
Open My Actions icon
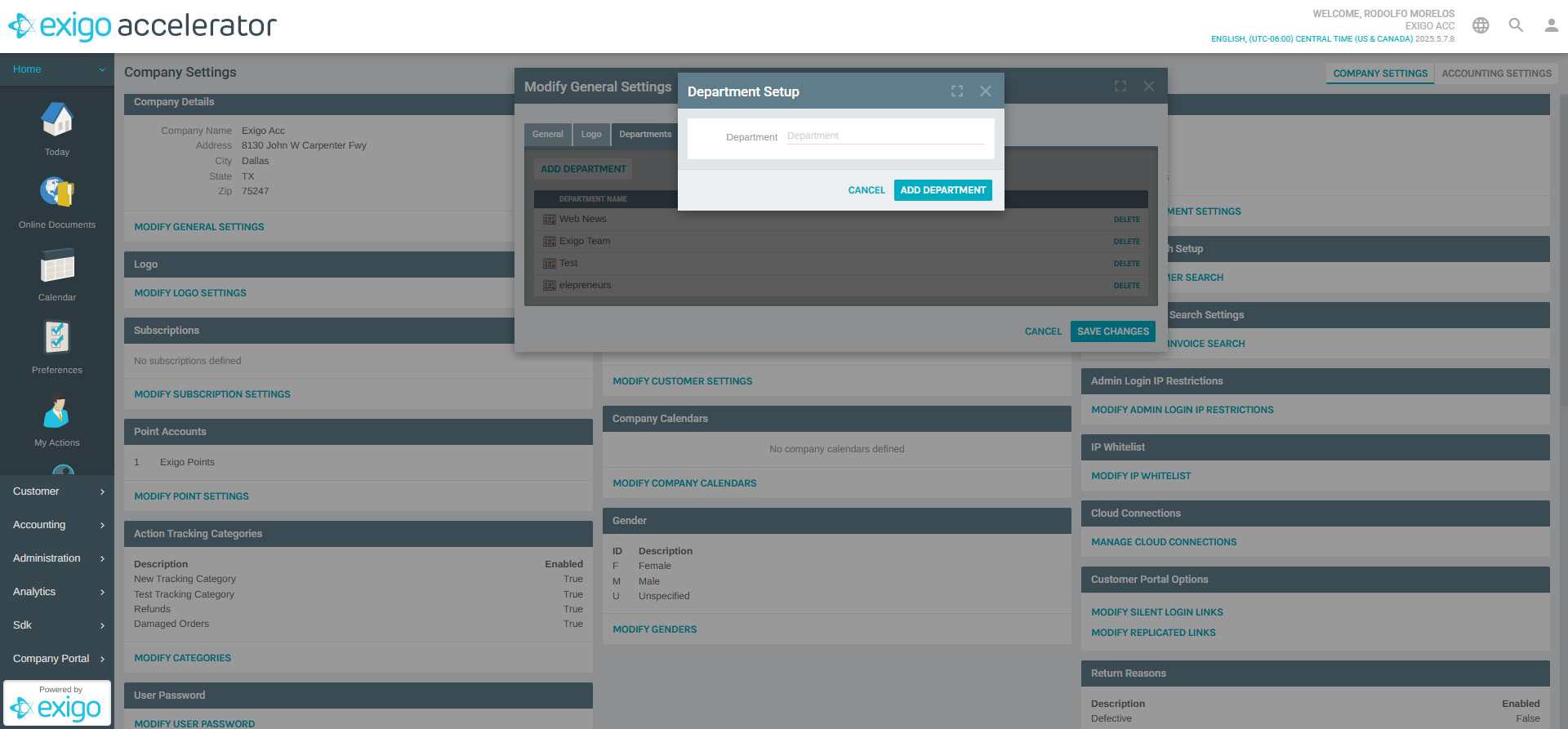point(57,411)
